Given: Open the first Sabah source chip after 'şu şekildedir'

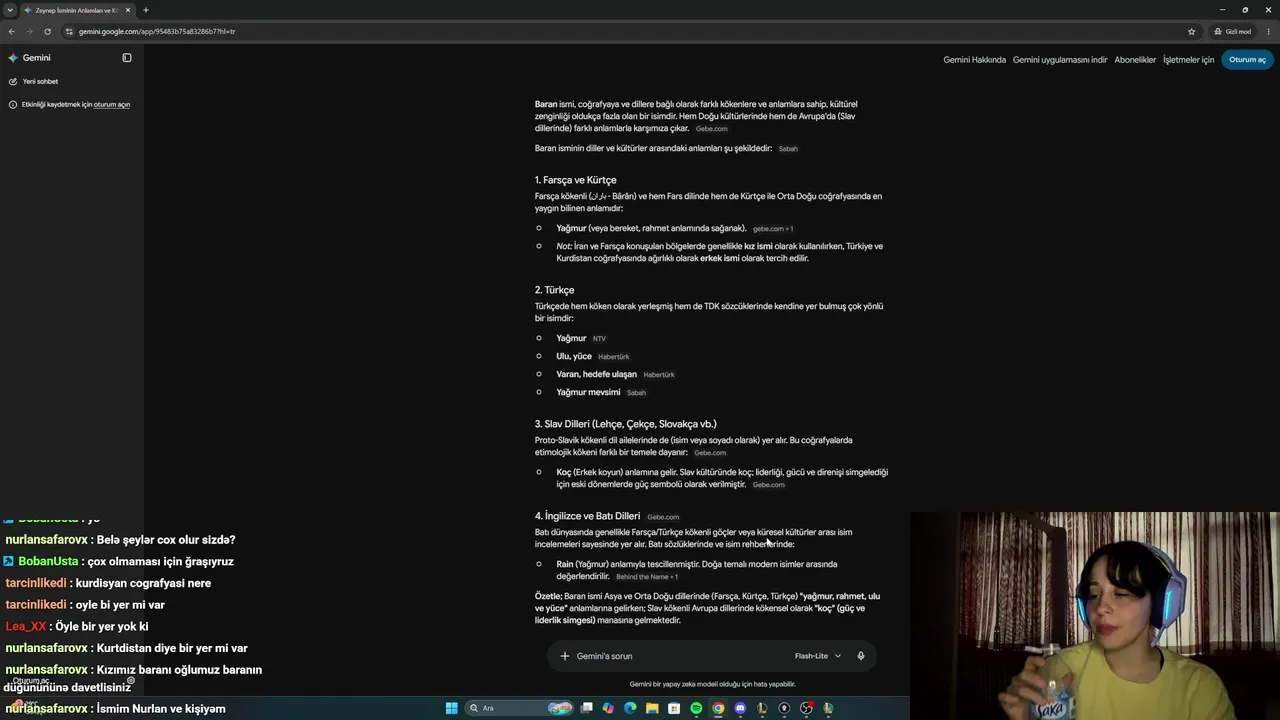Looking at the screenshot, I should click(x=788, y=149).
